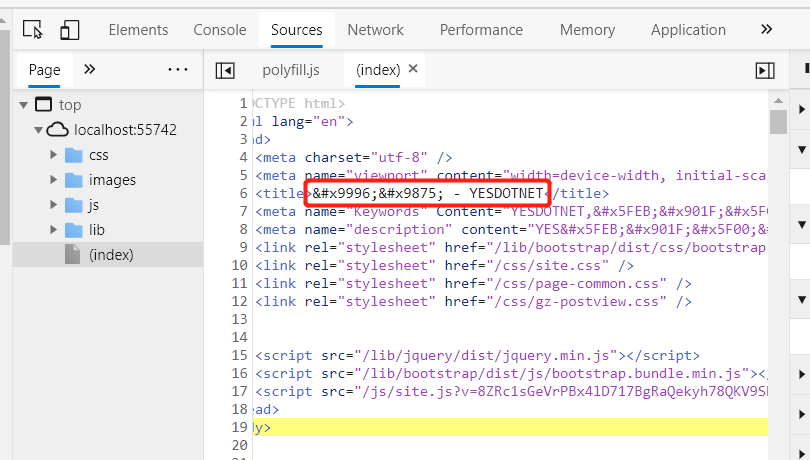Open the Network tab
This screenshot has width=810, height=460.
click(376, 30)
